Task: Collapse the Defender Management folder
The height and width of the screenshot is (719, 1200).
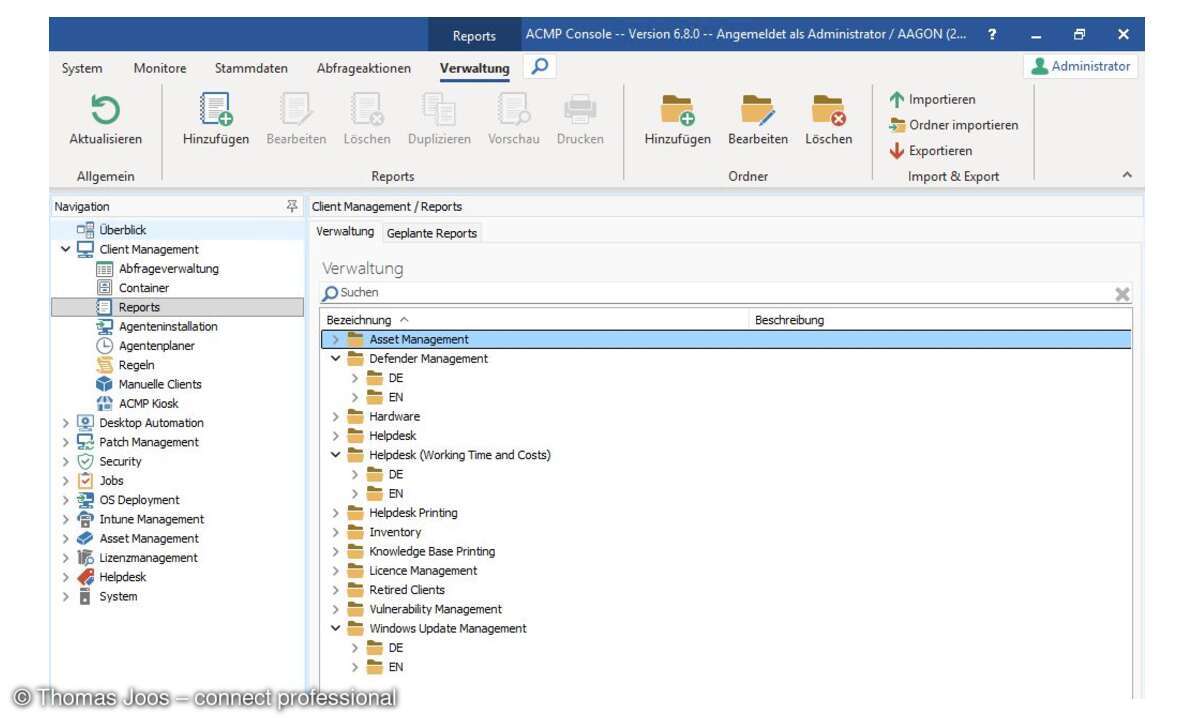Action: click(336, 358)
